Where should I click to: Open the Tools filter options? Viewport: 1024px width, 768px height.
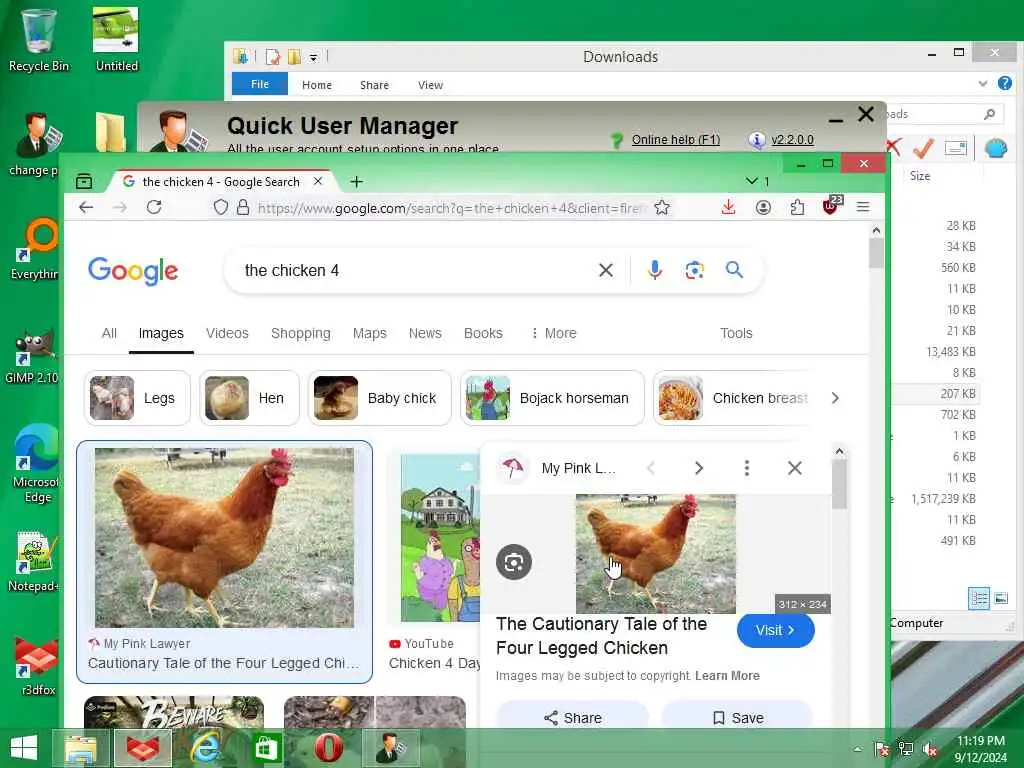click(x=736, y=333)
